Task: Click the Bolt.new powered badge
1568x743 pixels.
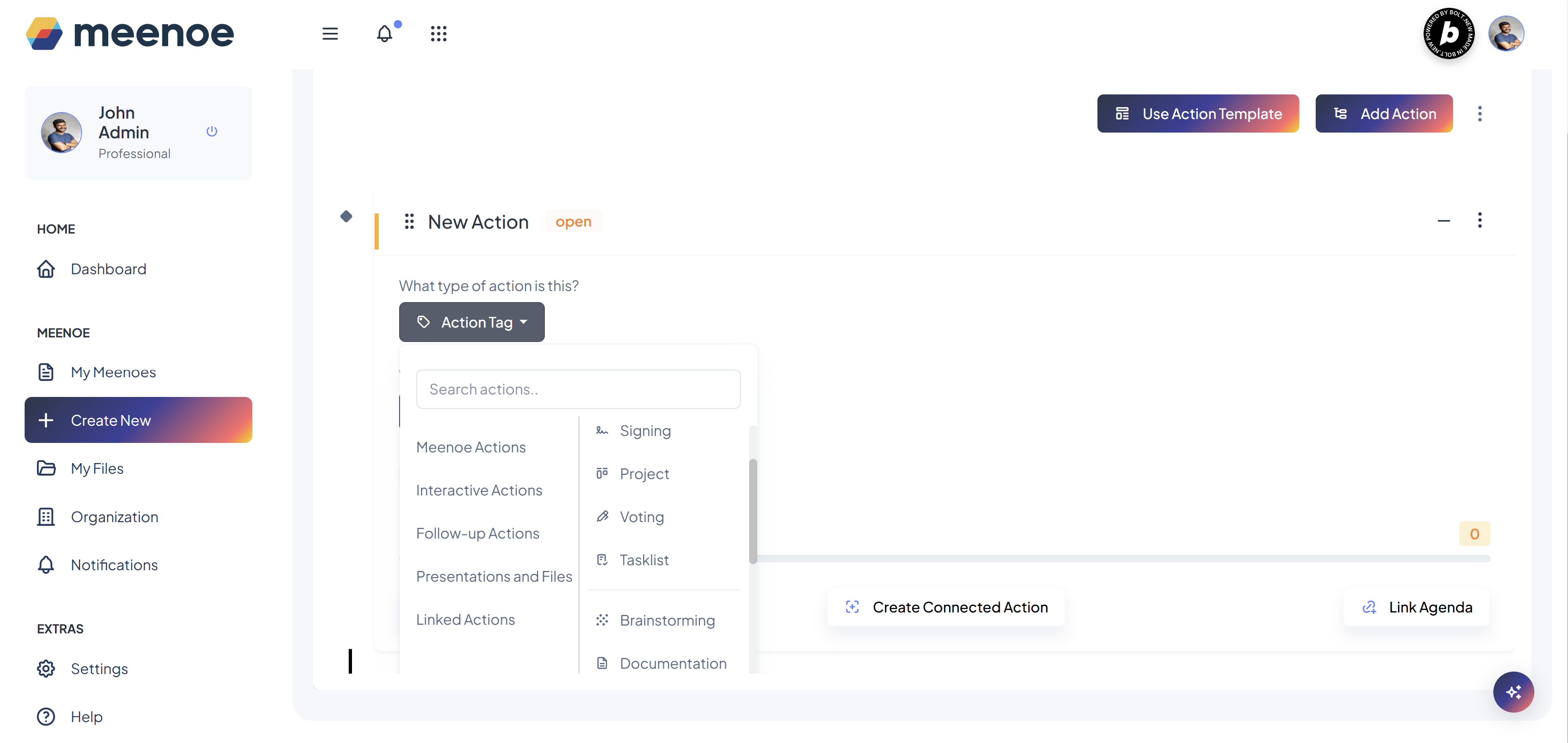Action: [1449, 34]
